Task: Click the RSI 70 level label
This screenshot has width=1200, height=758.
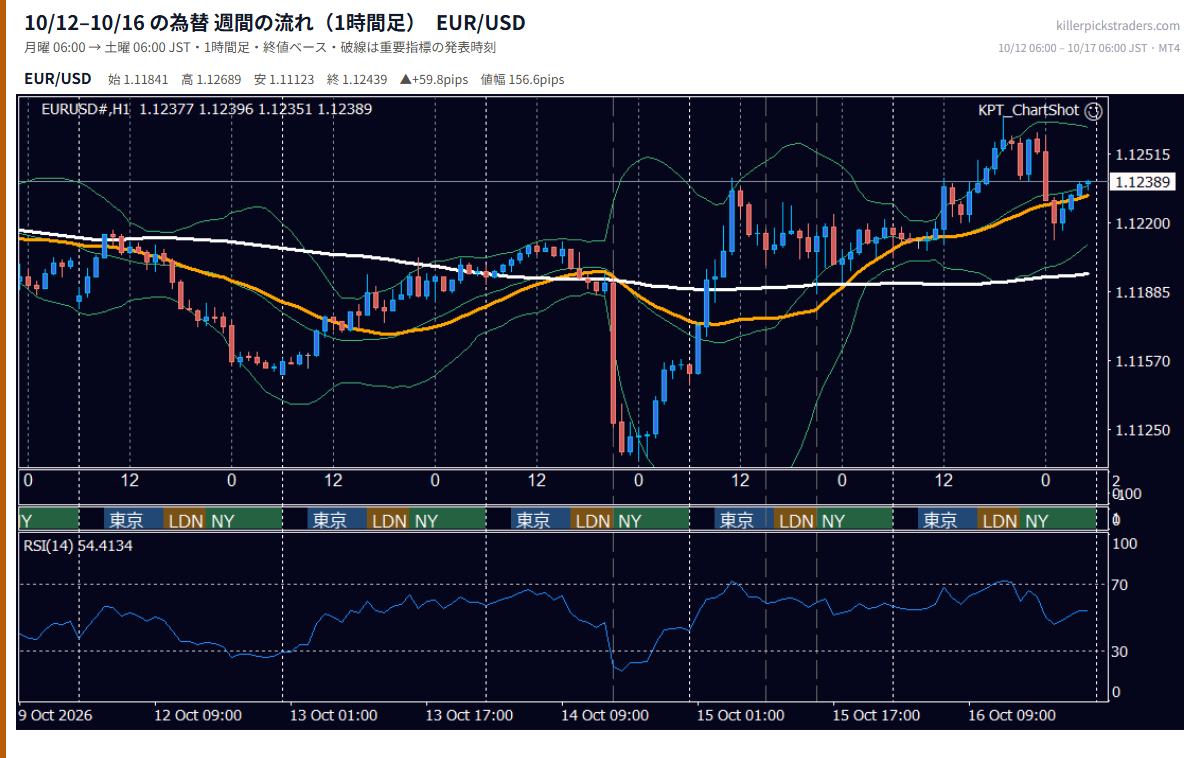Action: (1122, 584)
